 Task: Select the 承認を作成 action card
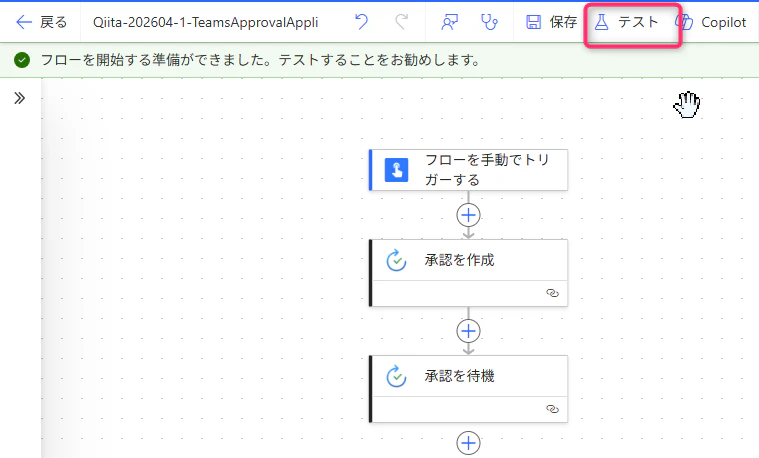coord(468,273)
